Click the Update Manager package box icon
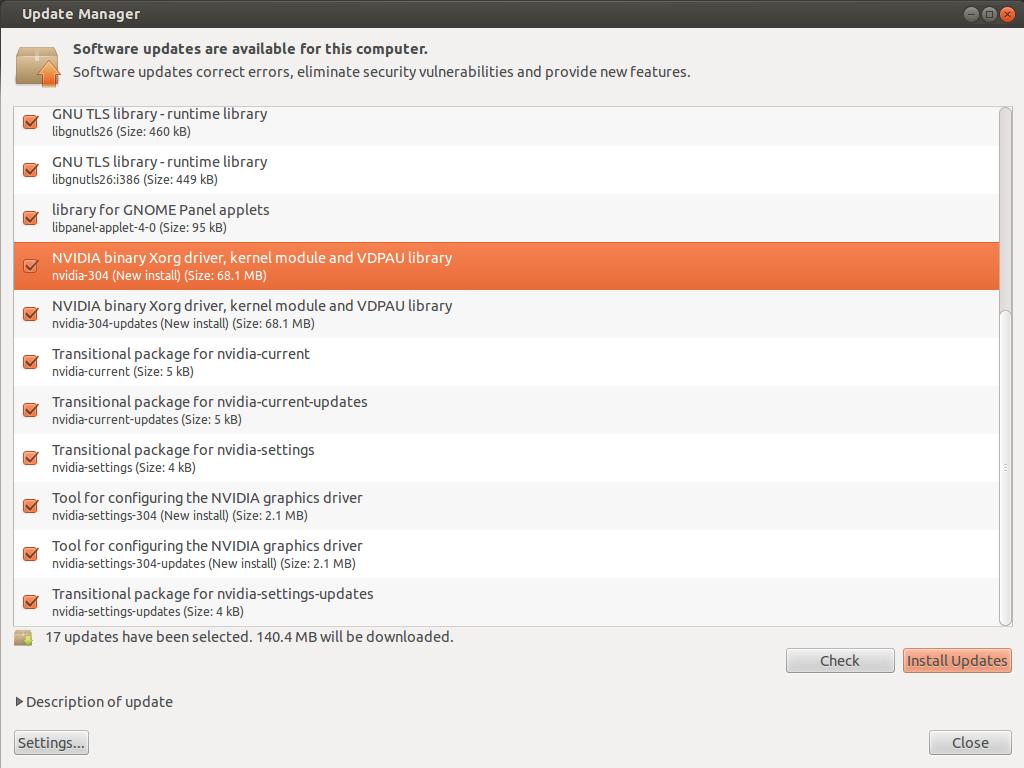1024x768 pixels. [37, 64]
